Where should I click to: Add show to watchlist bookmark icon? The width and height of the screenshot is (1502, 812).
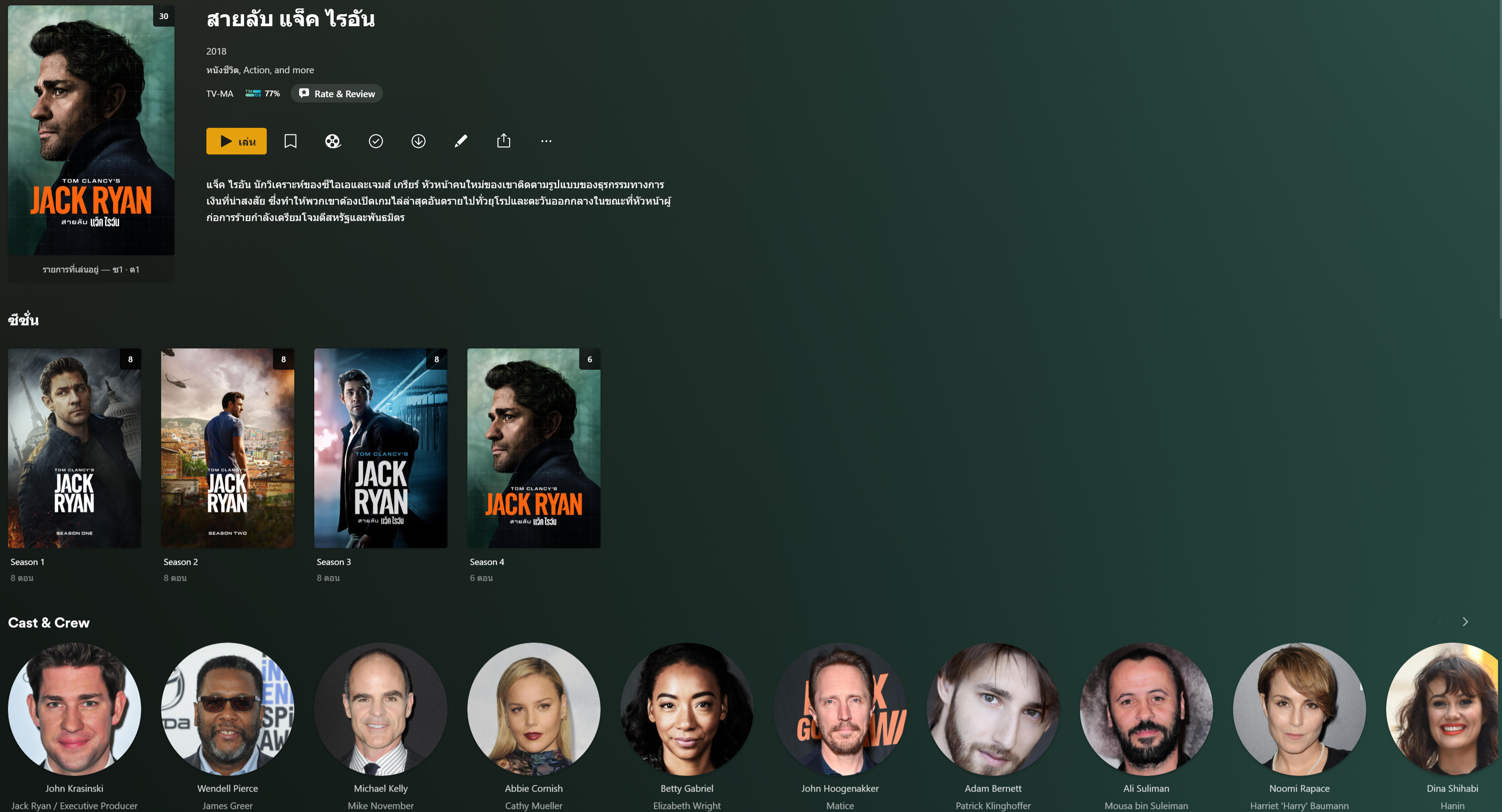[x=290, y=141]
